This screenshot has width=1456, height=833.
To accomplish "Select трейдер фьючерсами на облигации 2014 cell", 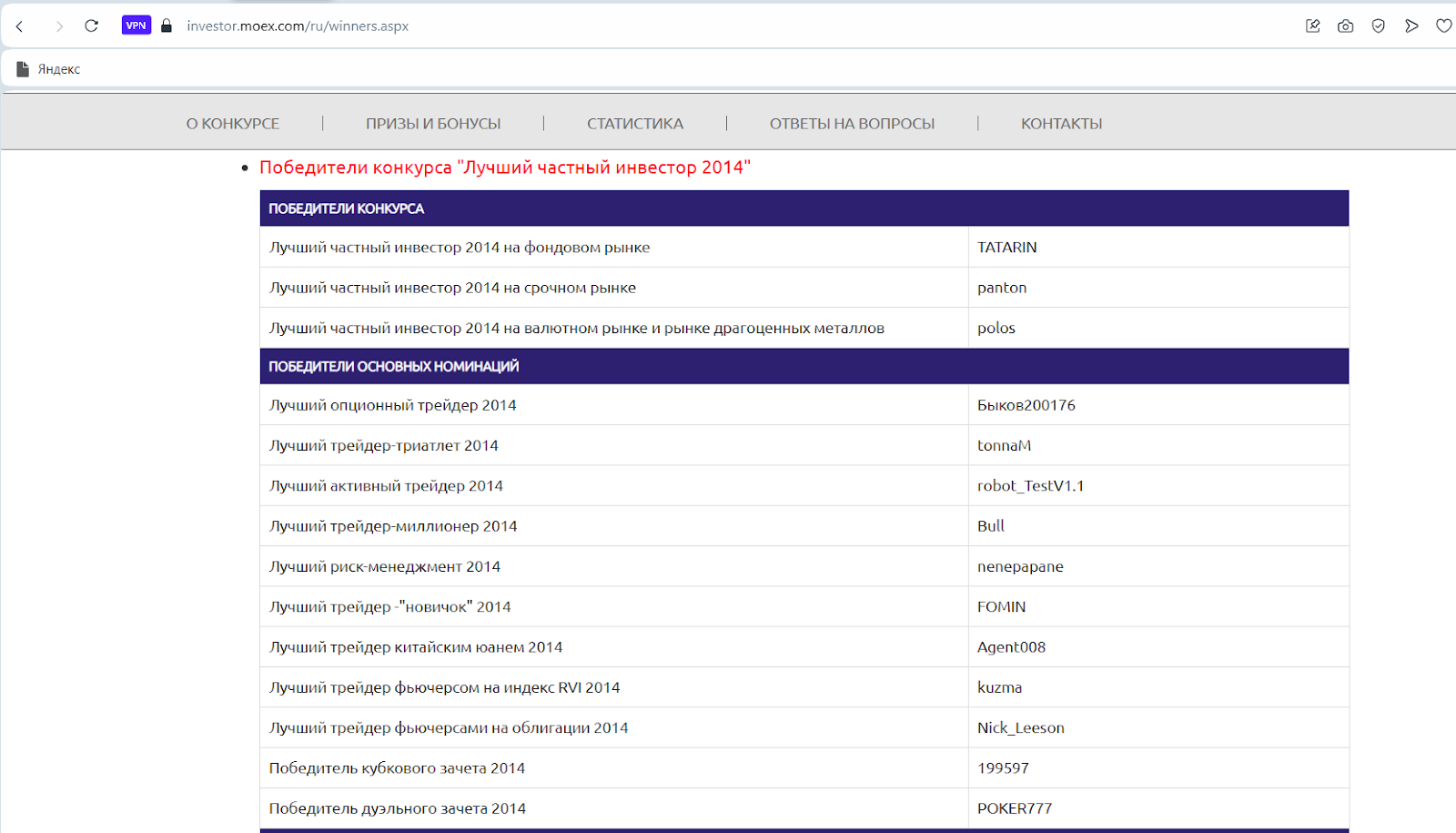I will (614, 727).
